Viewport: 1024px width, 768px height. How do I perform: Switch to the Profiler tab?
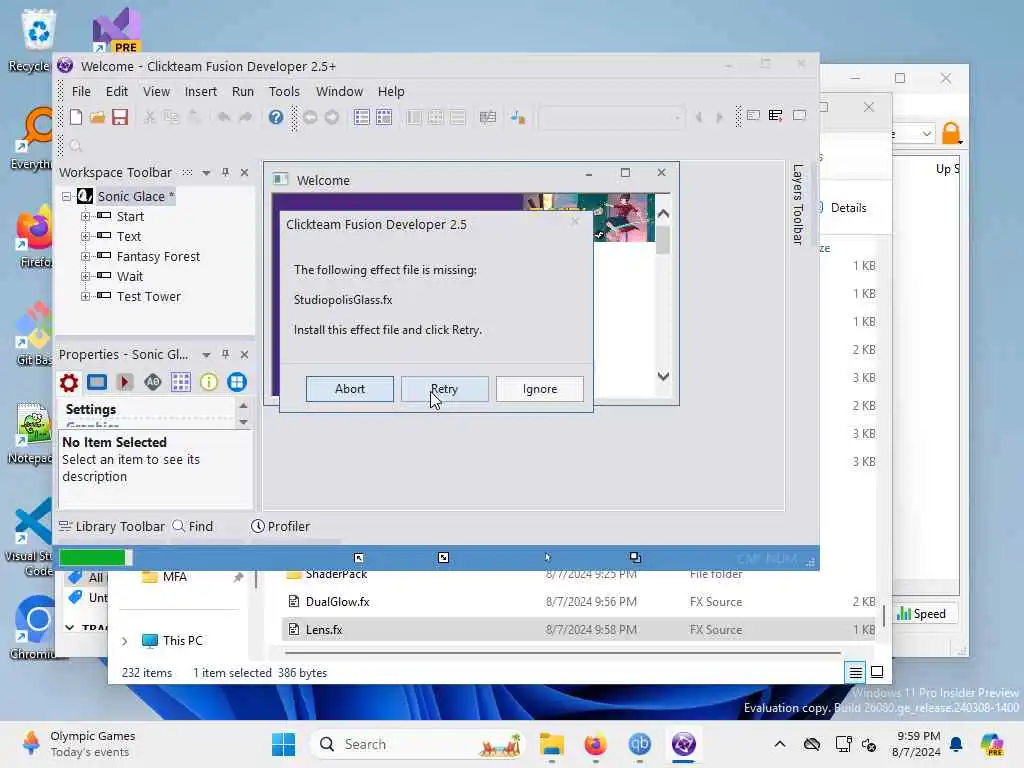click(x=280, y=526)
